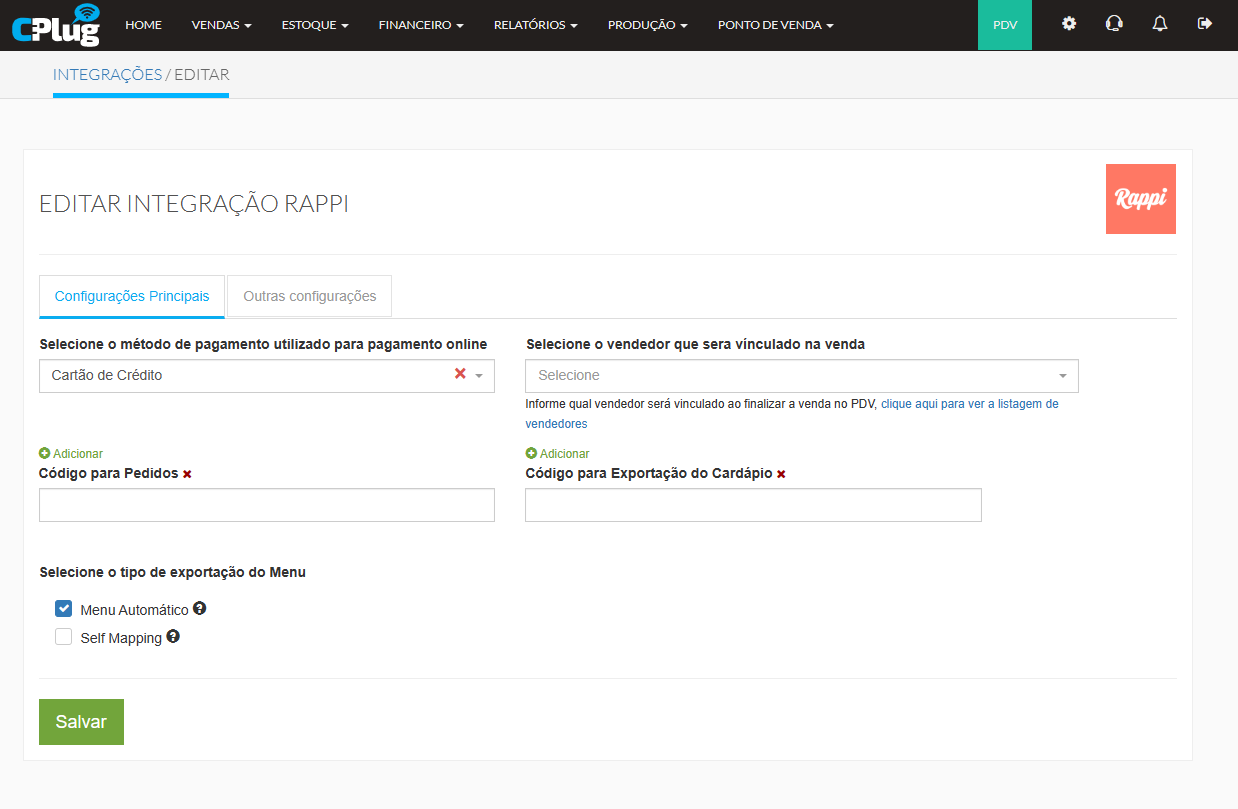The image size is (1238, 809).
Task: Focus the Código para Pedidos input
Action: [x=267, y=505]
